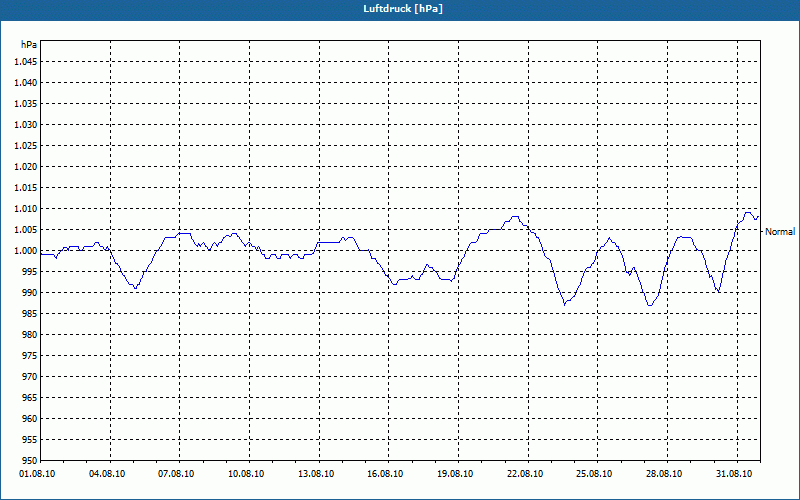Click the 01.08.10 date label

[x=37, y=473]
